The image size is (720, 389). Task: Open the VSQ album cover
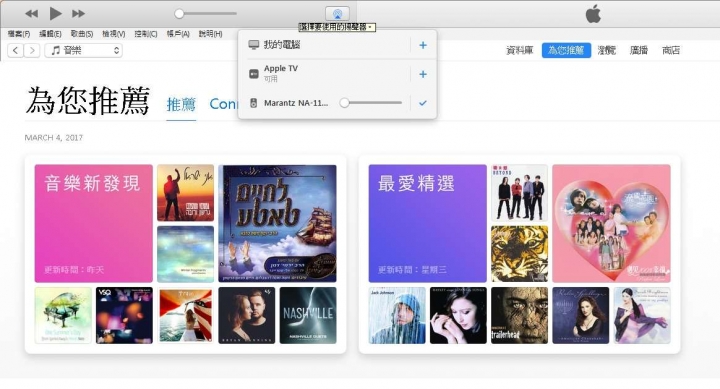(x=124, y=316)
